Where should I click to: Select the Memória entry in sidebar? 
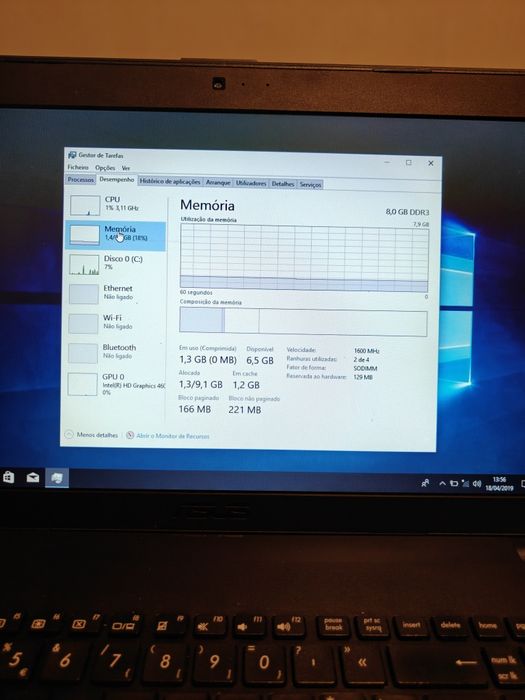(116, 236)
